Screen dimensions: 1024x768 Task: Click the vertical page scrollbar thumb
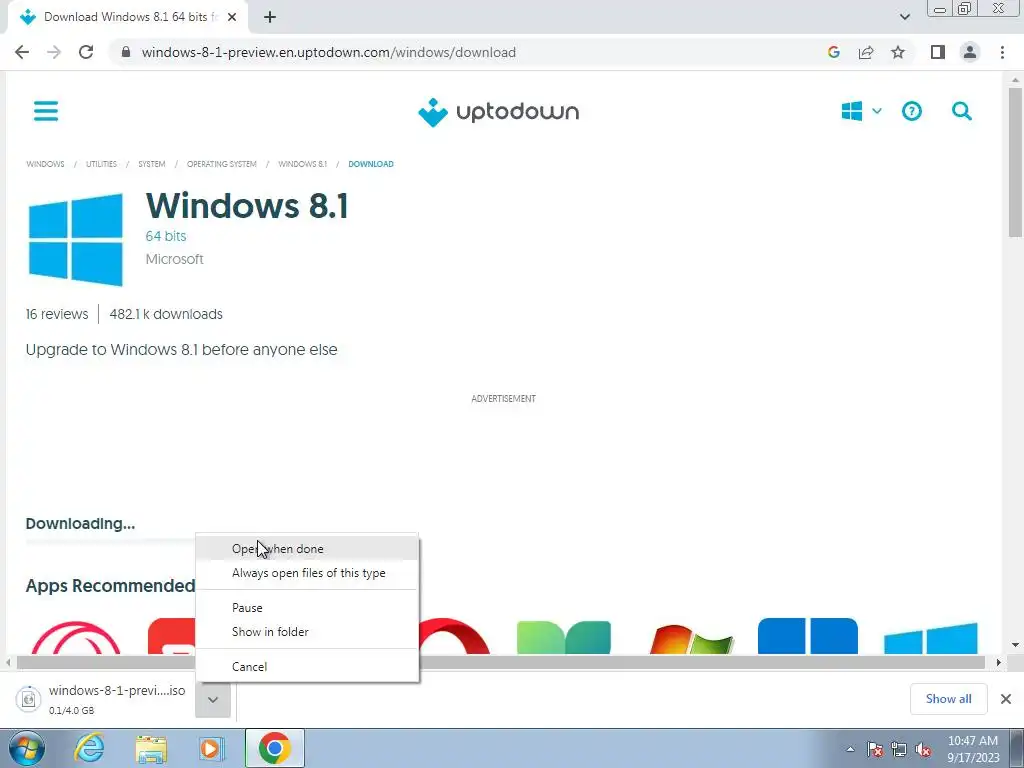pos(1015,162)
